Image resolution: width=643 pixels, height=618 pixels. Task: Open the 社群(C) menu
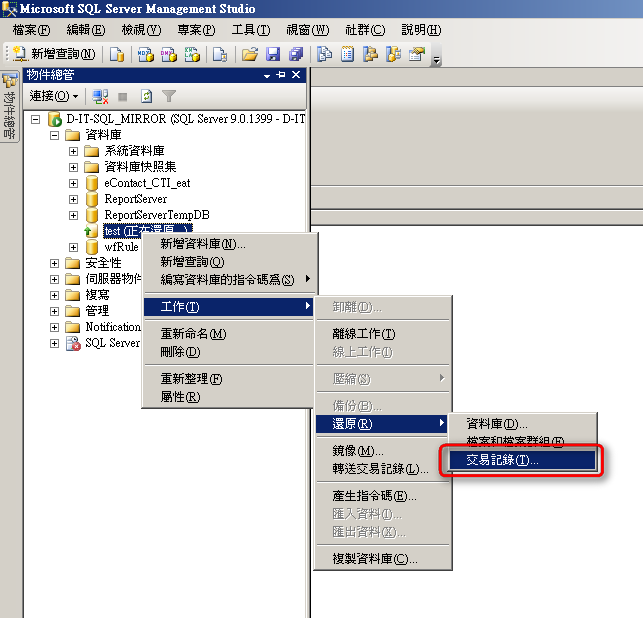click(365, 30)
